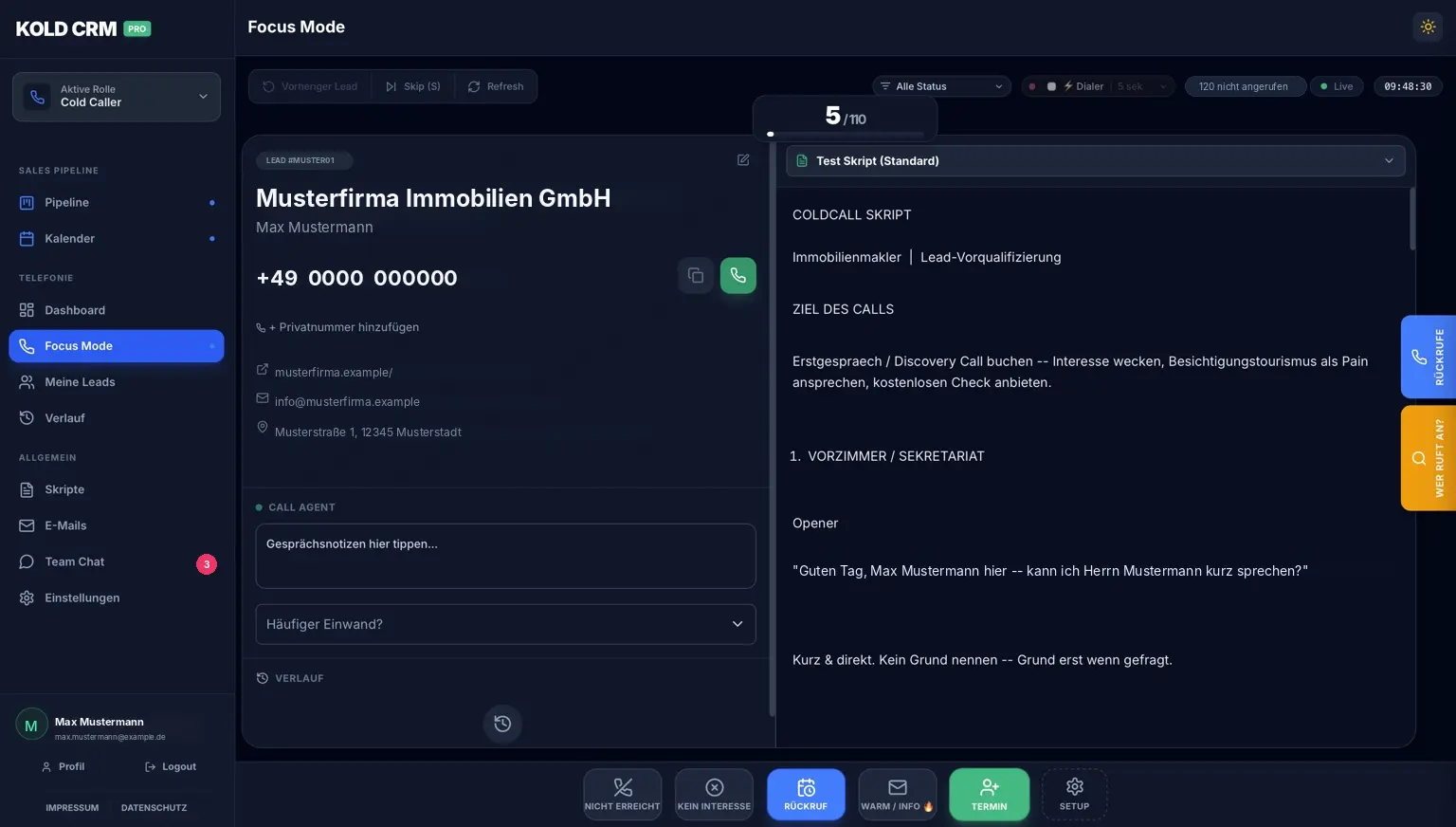Image resolution: width=1456 pixels, height=827 pixels.
Task: Click the Rückruf outcome button
Action: pyautogui.click(x=806, y=794)
